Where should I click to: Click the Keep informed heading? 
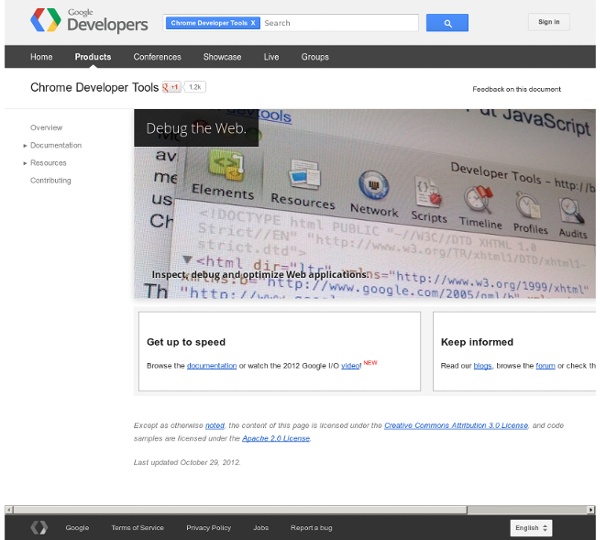[x=477, y=342]
